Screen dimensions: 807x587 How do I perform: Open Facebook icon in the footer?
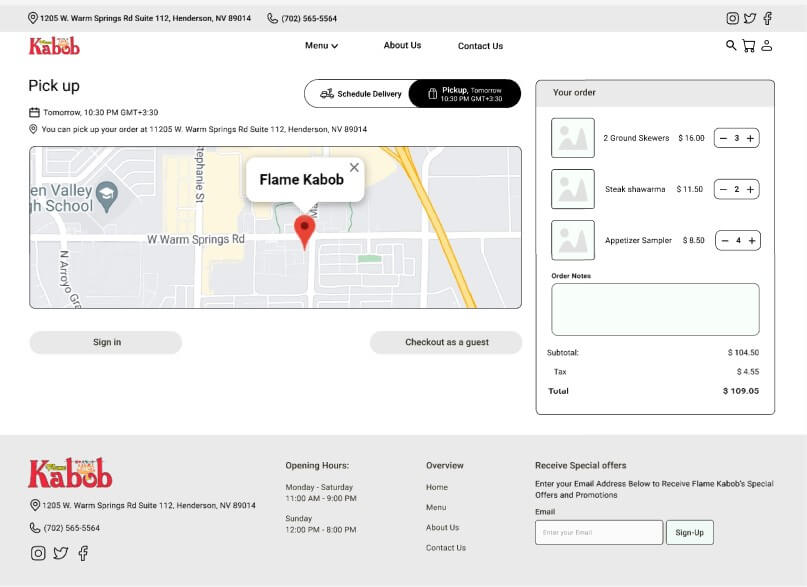click(x=83, y=553)
